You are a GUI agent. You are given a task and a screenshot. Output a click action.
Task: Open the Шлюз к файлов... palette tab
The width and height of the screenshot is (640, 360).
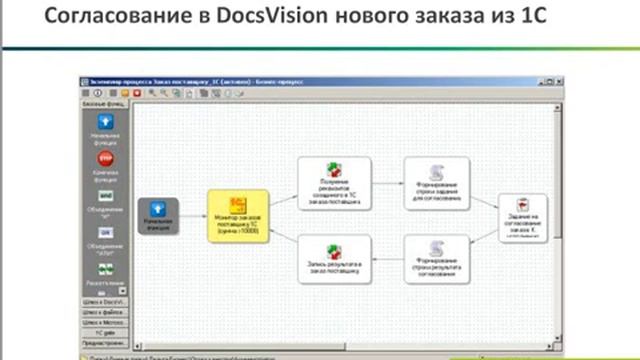pos(105,312)
